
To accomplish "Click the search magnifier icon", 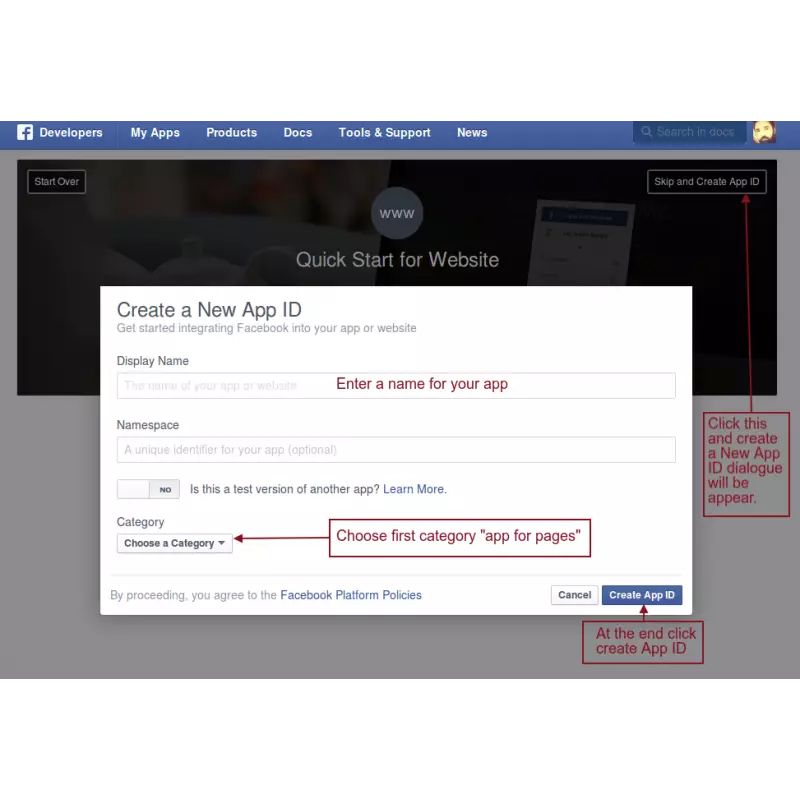I will click(x=646, y=132).
